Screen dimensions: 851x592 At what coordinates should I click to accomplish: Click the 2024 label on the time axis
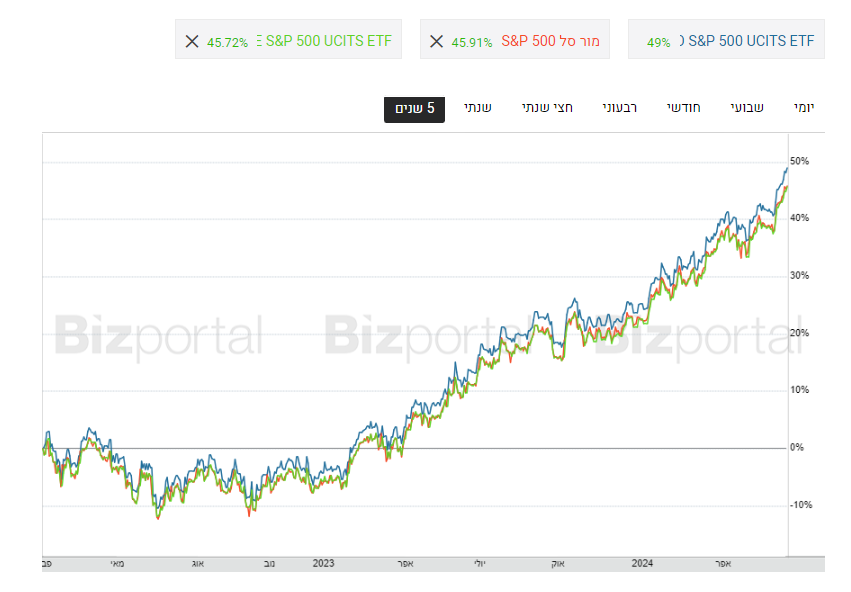pyautogui.click(x=642, y=564)
